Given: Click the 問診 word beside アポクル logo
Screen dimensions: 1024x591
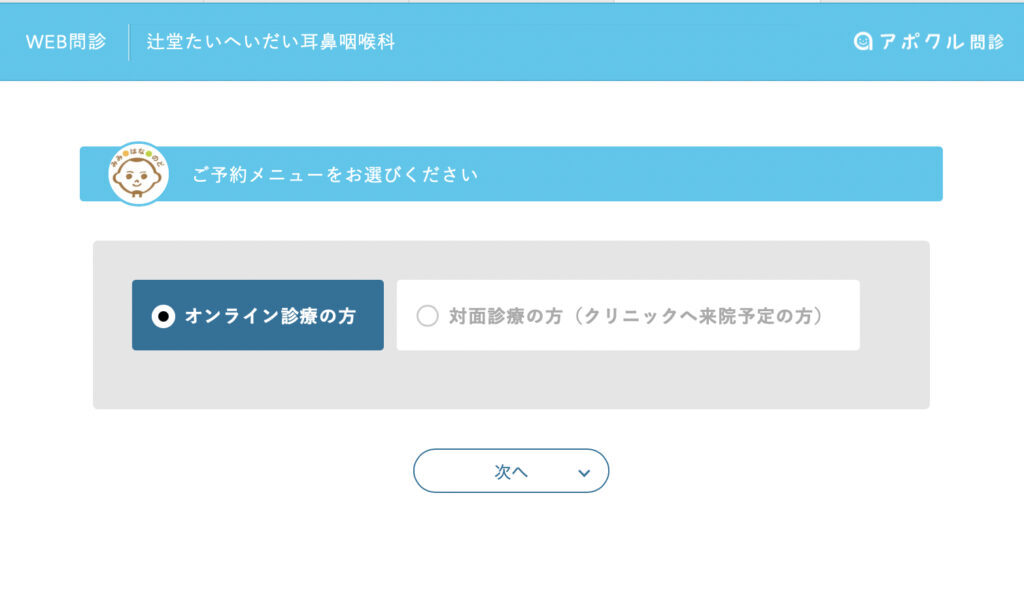Looking at the screenshot, I should pos(987,42).
